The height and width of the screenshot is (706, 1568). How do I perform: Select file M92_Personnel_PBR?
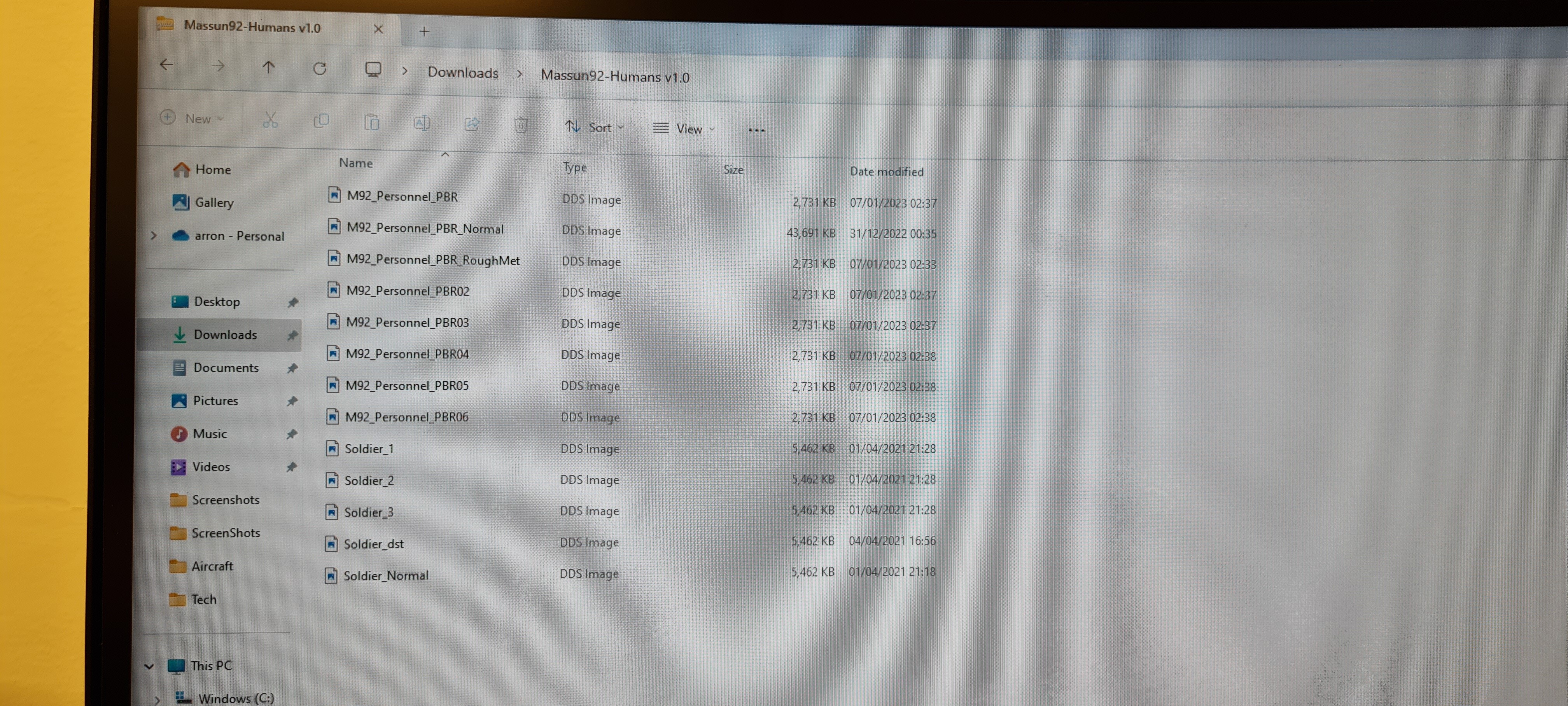point(393,196)
